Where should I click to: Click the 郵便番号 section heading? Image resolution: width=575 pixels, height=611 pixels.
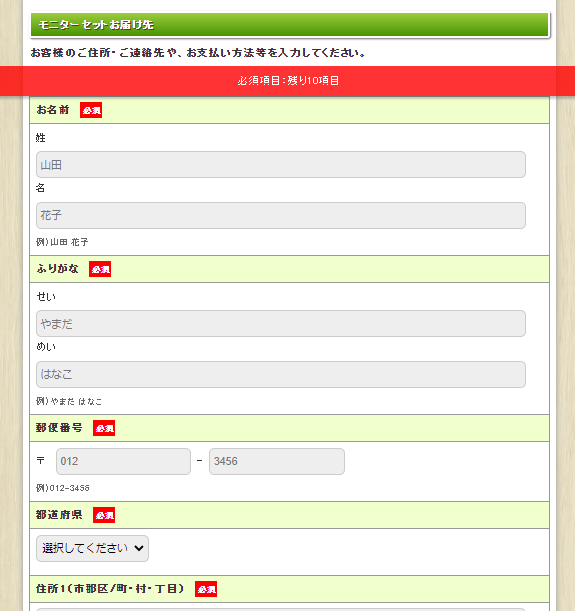59,428
